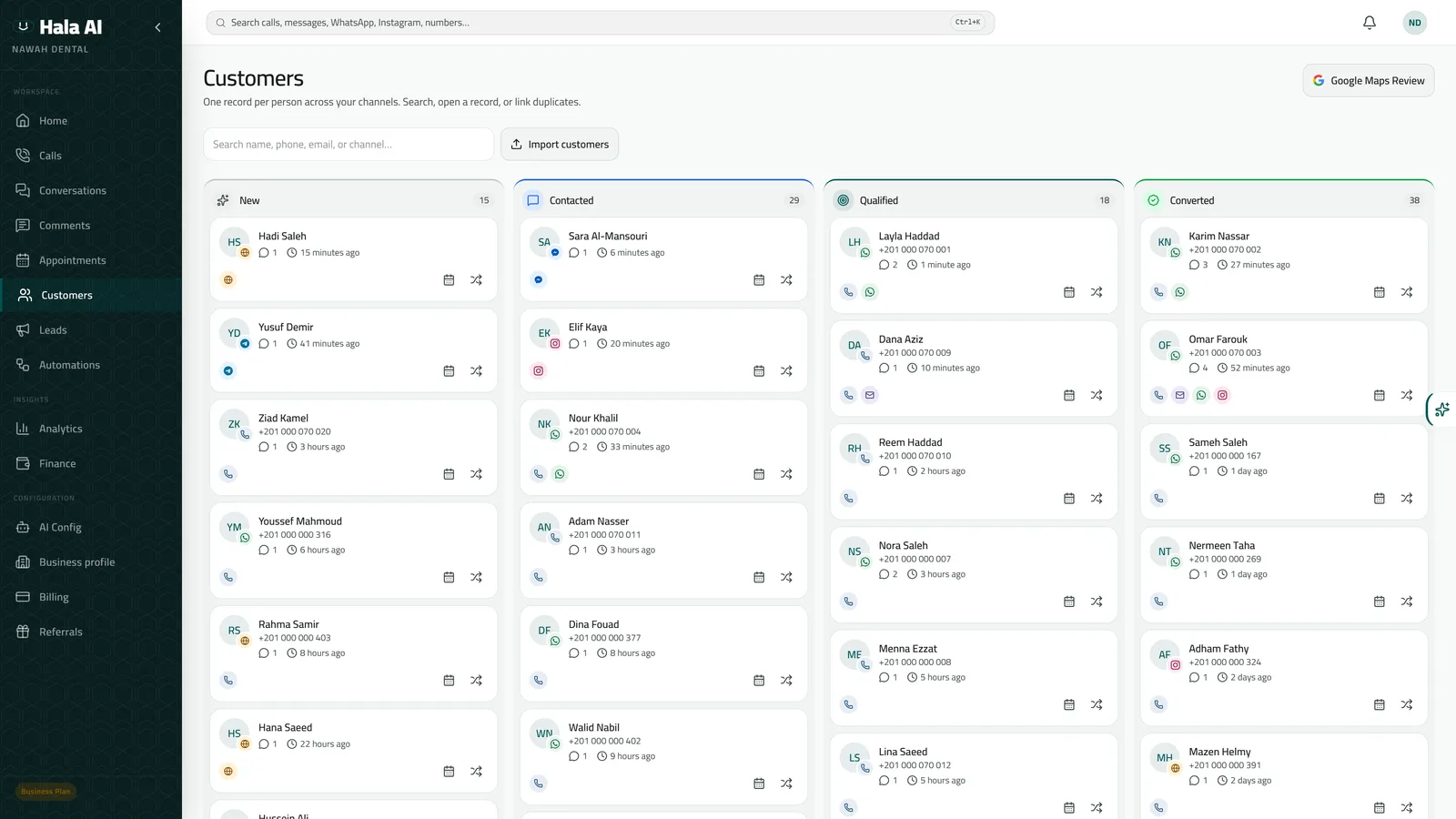This screenshot has width=1456, height=819.
Task: Click the Qualified column header
Action: click(974, 200)
